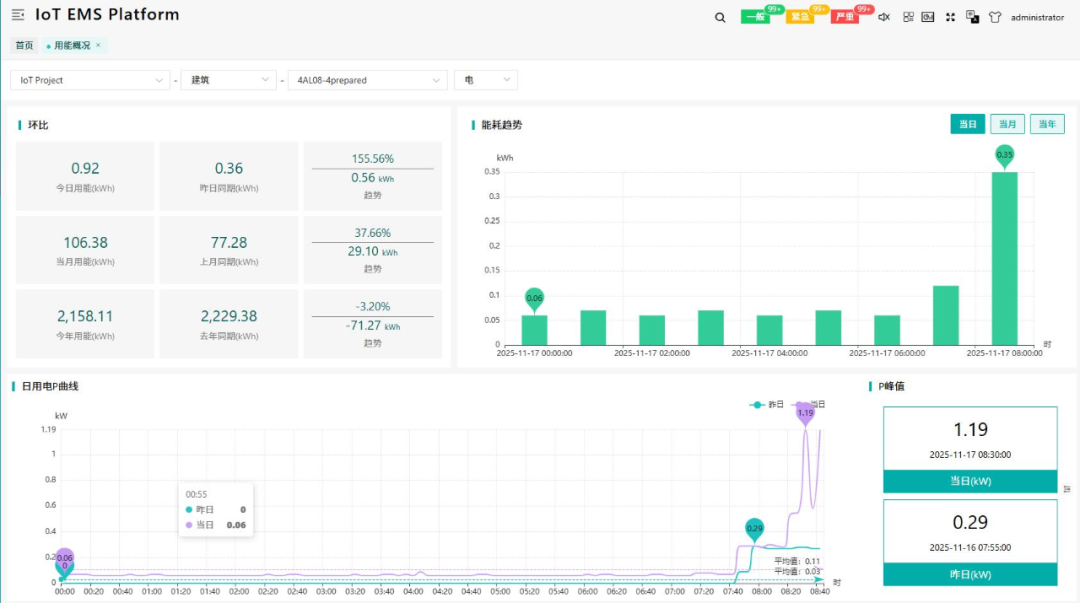The height and width of the screenshot is (603, 1080).
Task: Click the small switch icon beside P峰值 cards
Action: (1067, 489)
